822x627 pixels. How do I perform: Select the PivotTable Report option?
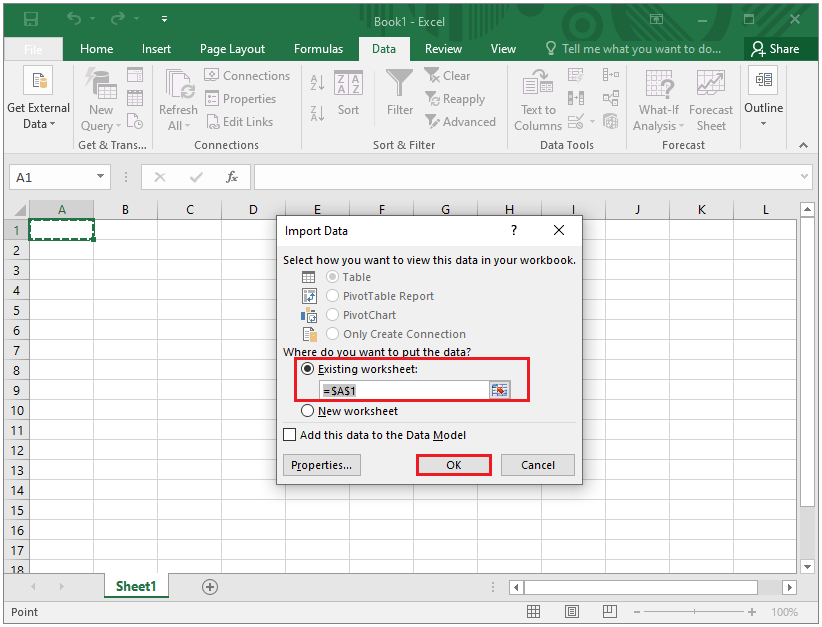[x=331, y=296]
